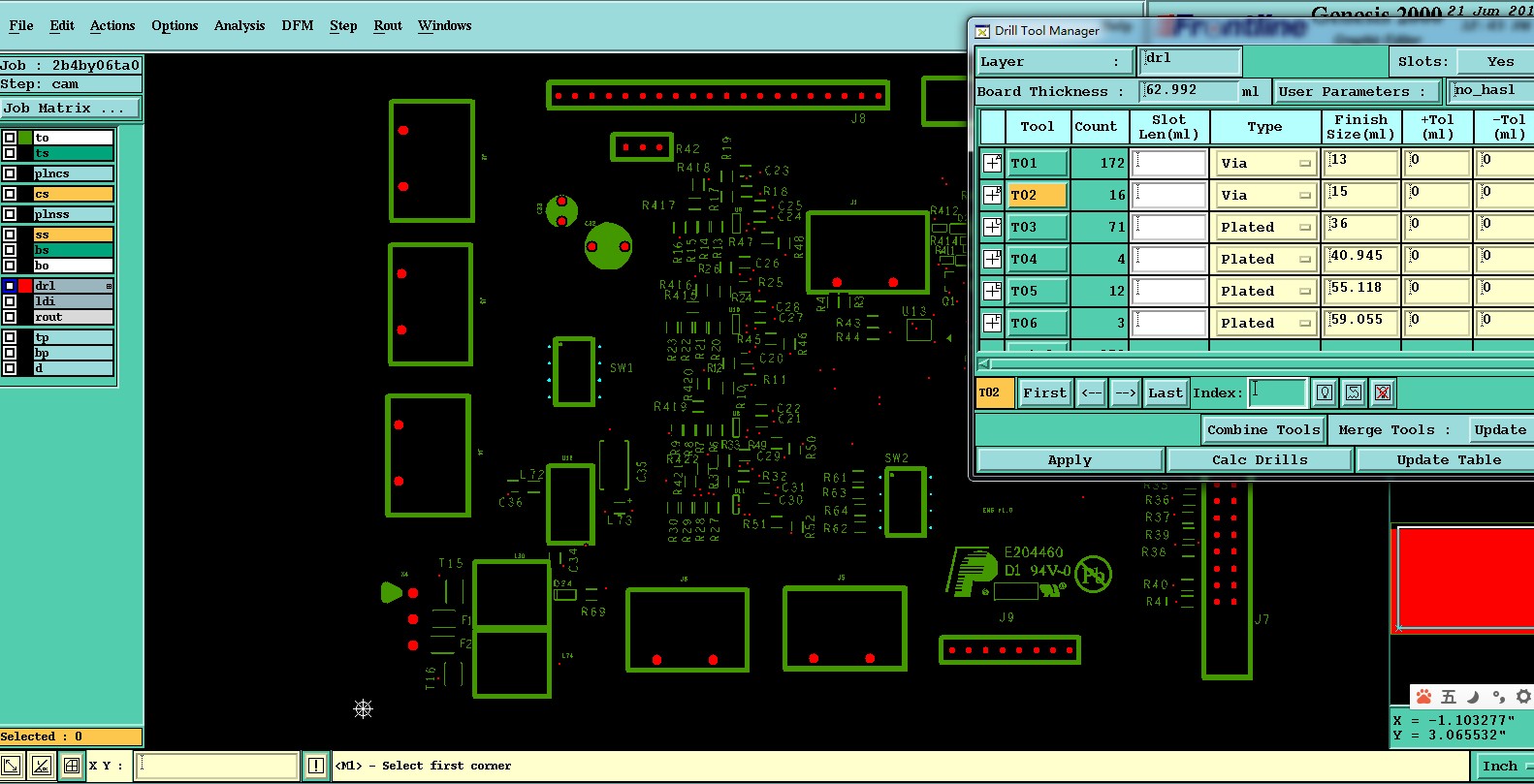Click the green color swatch of layer to
Screen dimensions: 1534x784
coord(26,138)
